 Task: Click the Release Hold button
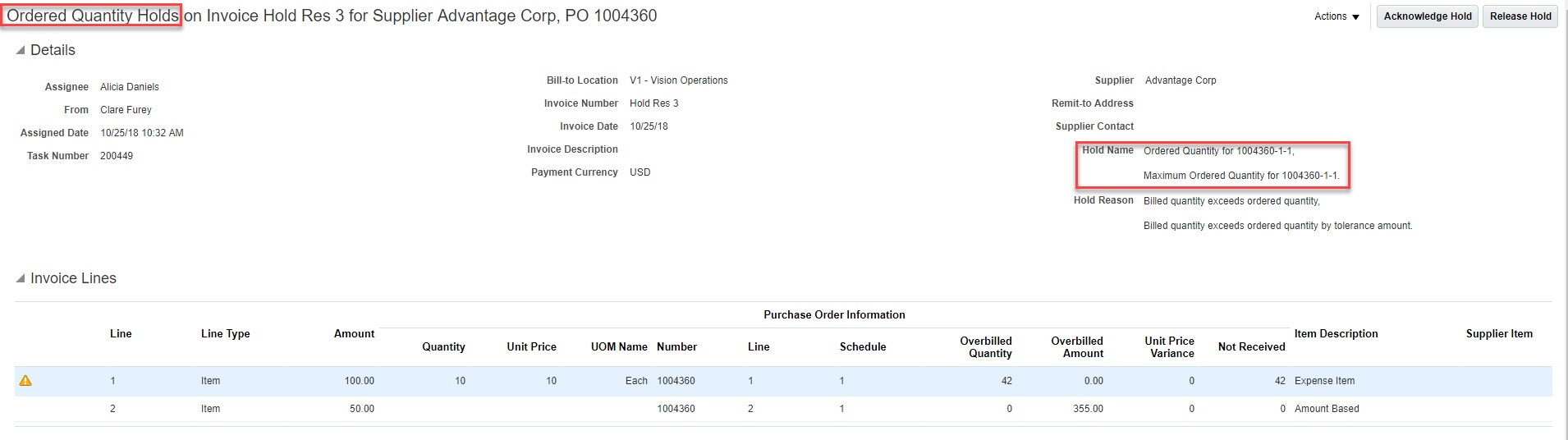pos(1520,16)
